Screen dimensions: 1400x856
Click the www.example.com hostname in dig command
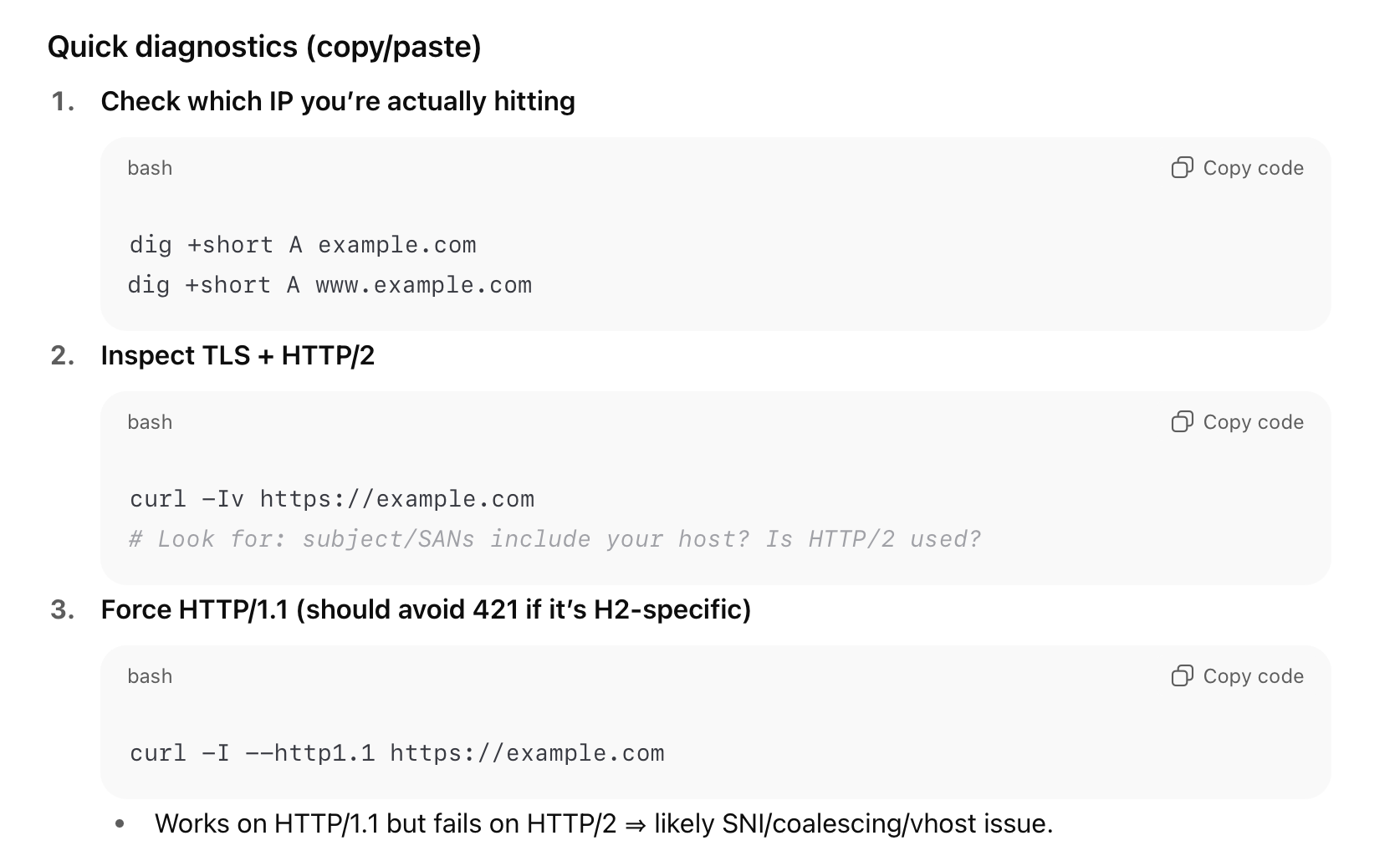tap(423, 285)
